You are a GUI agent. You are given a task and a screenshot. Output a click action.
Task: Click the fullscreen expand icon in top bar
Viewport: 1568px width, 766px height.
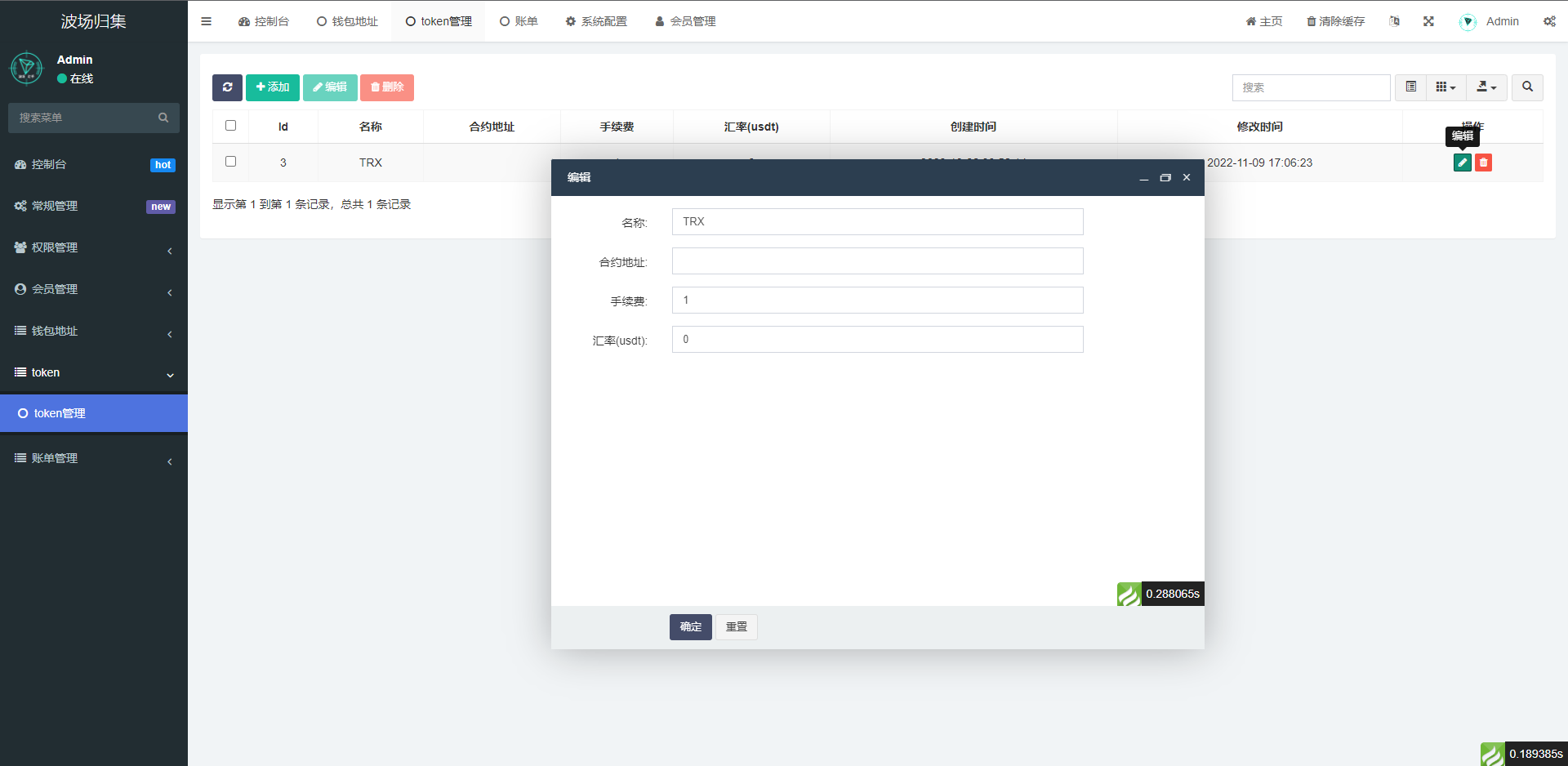coord(1428,21)
